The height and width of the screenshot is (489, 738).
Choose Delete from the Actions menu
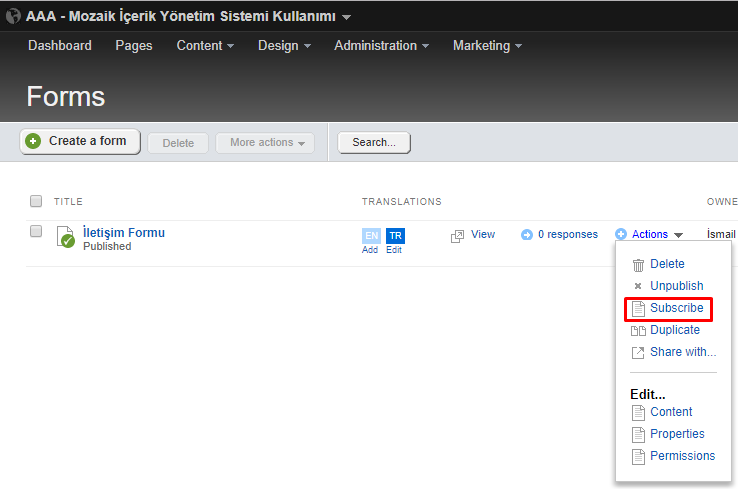click(x=667, y=264)
